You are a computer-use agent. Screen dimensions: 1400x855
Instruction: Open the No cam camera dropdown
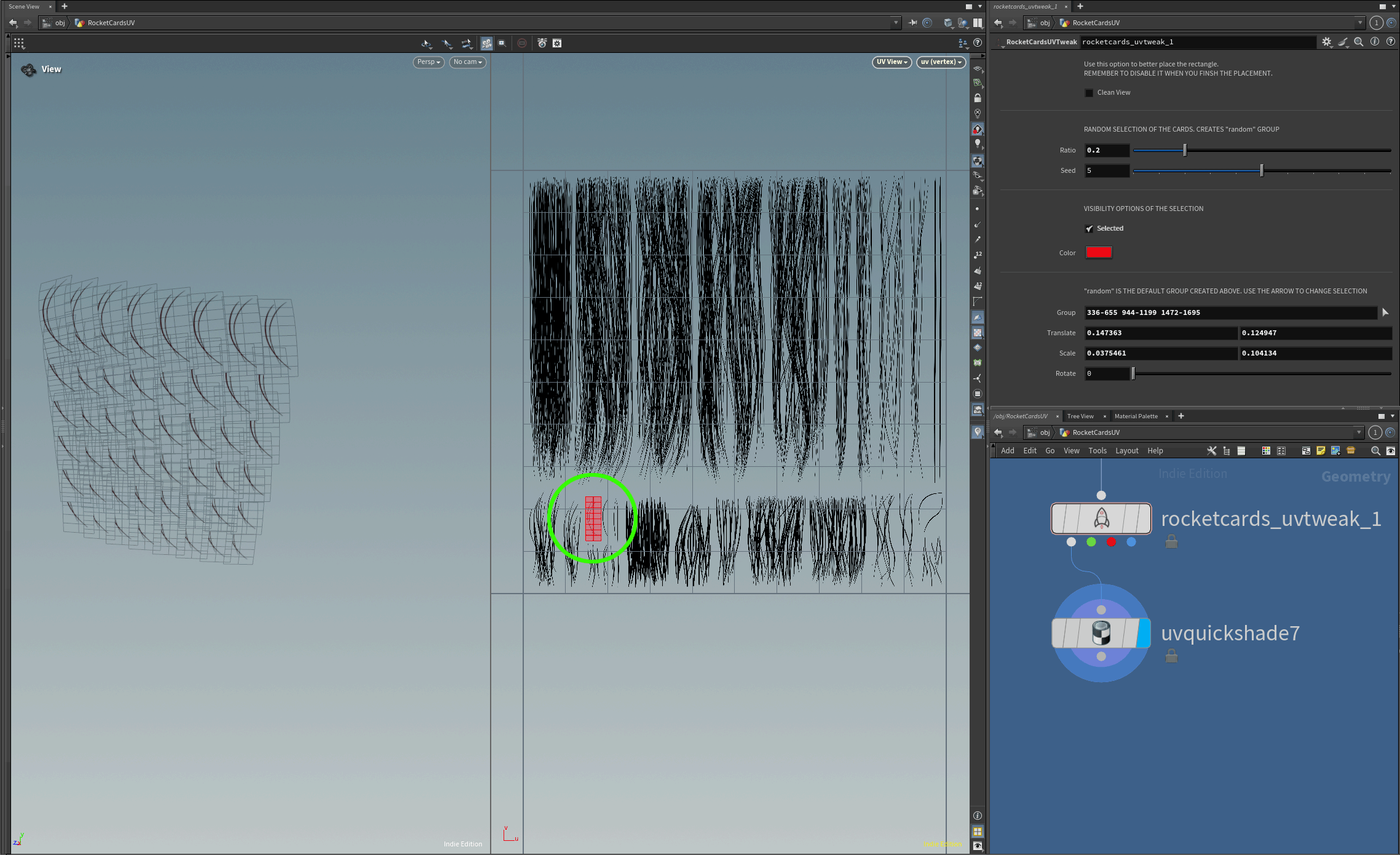tap(467, 62)
